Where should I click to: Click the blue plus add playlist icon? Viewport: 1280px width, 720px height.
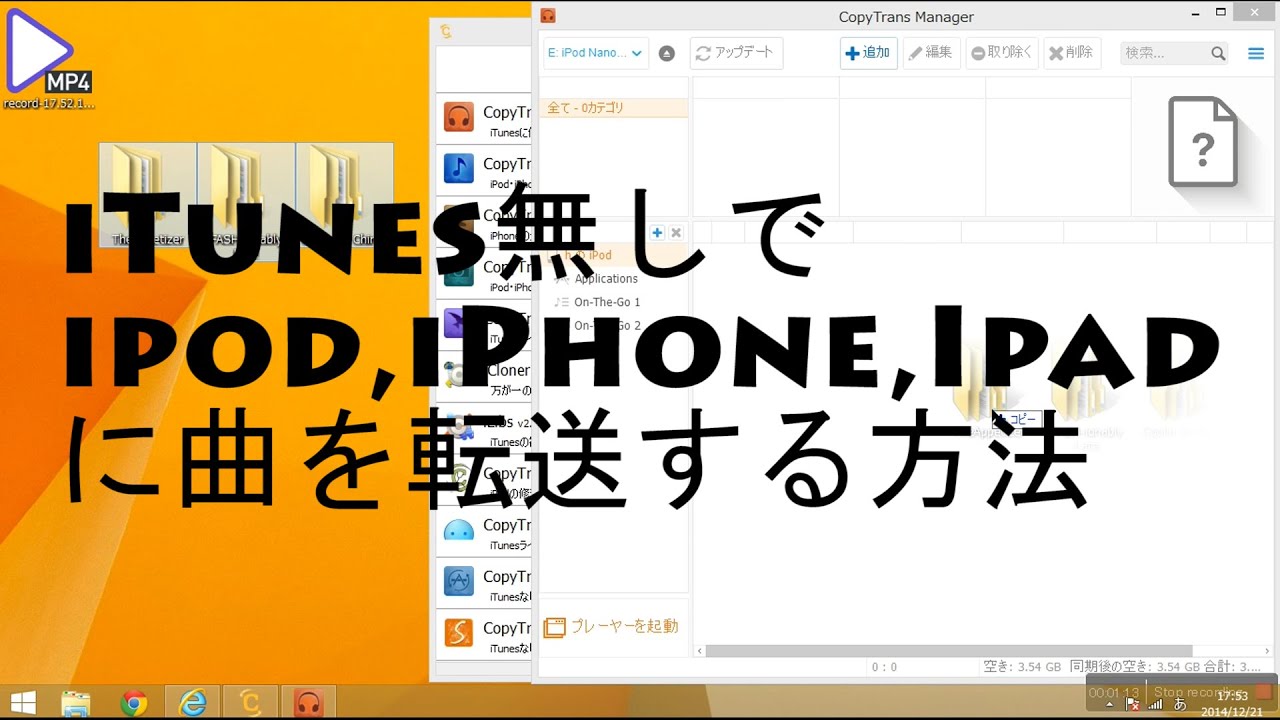point(657,232)
